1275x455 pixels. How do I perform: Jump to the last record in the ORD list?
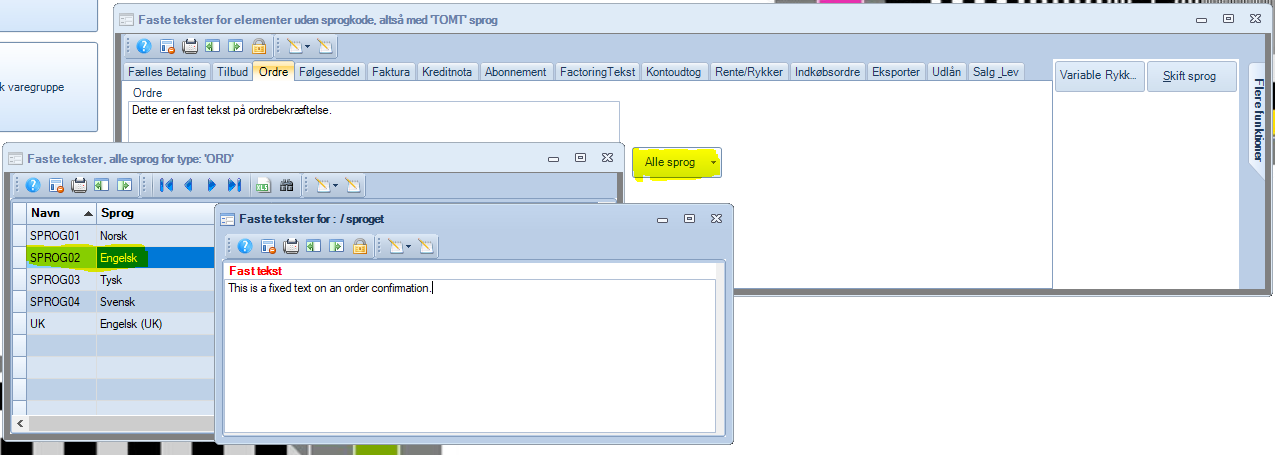(x=234, y=185)
